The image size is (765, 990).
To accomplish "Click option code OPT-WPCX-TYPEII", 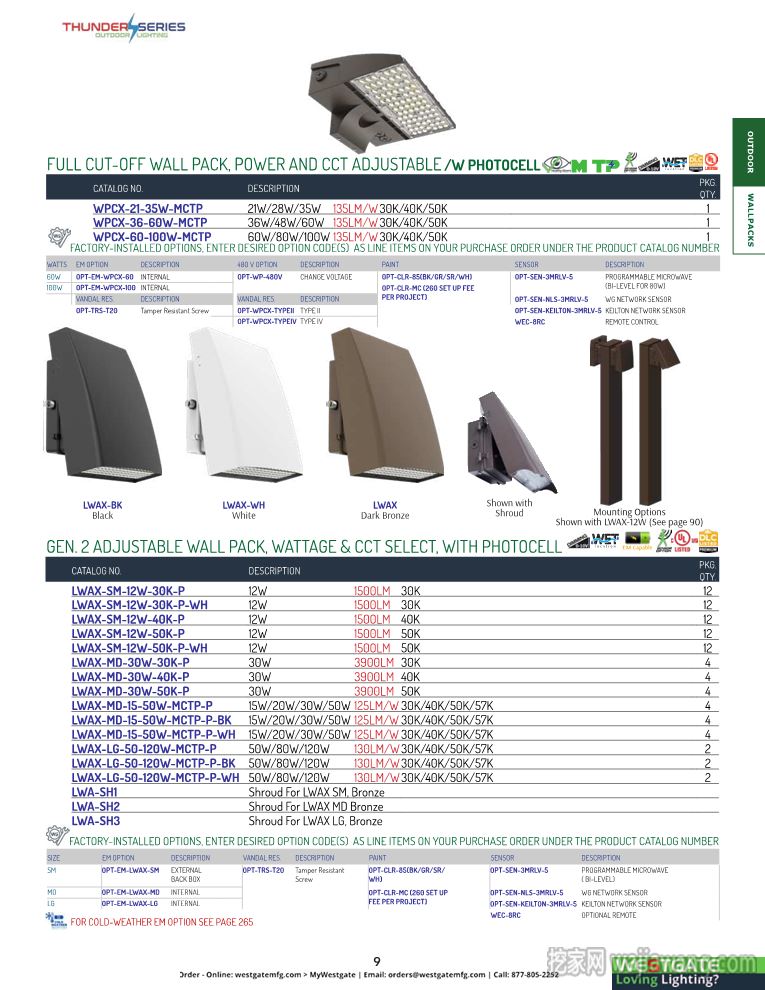I will 266,311.
